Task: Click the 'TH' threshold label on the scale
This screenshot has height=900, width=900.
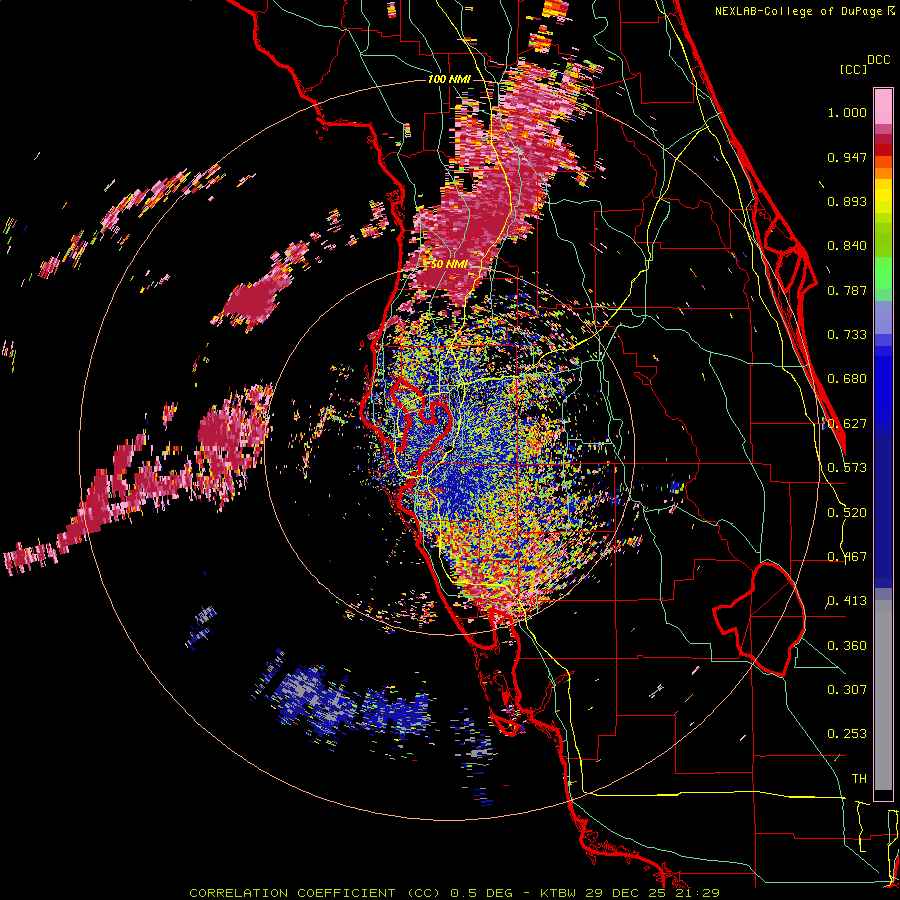Action: pos(859,779)
